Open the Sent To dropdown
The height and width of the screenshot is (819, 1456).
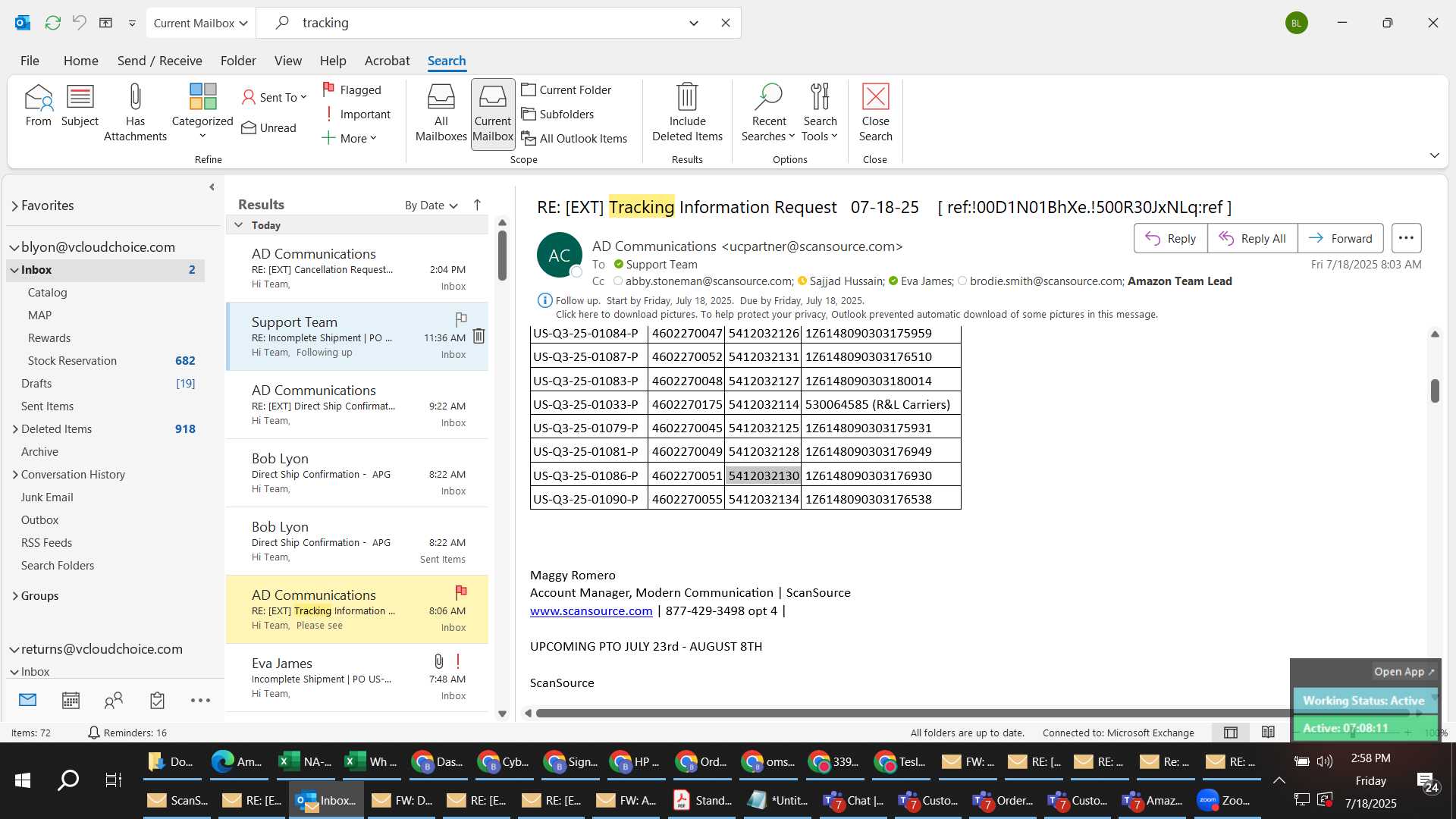[274, 97]
